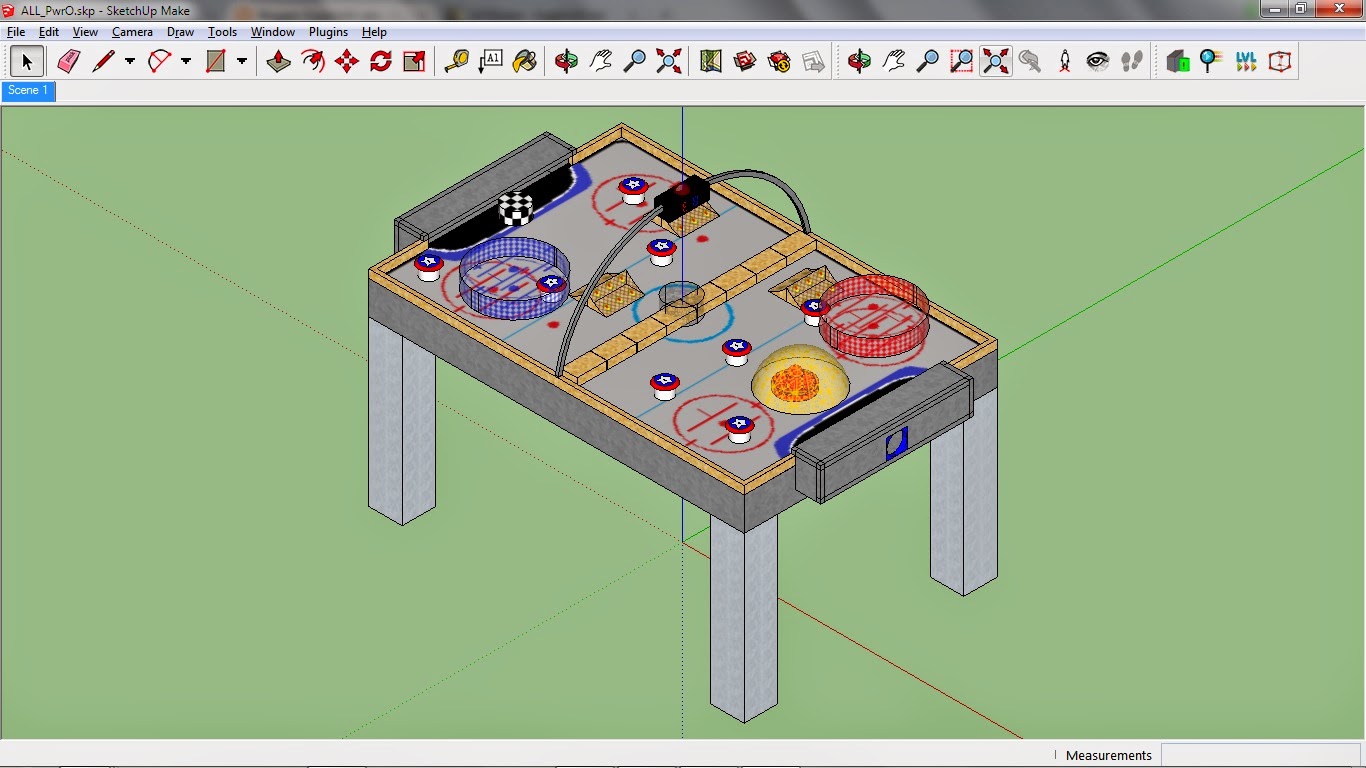The image size is (1366, 768).
Task: Open 3D Warehouse Get Models icon
Action: (745, 62)
